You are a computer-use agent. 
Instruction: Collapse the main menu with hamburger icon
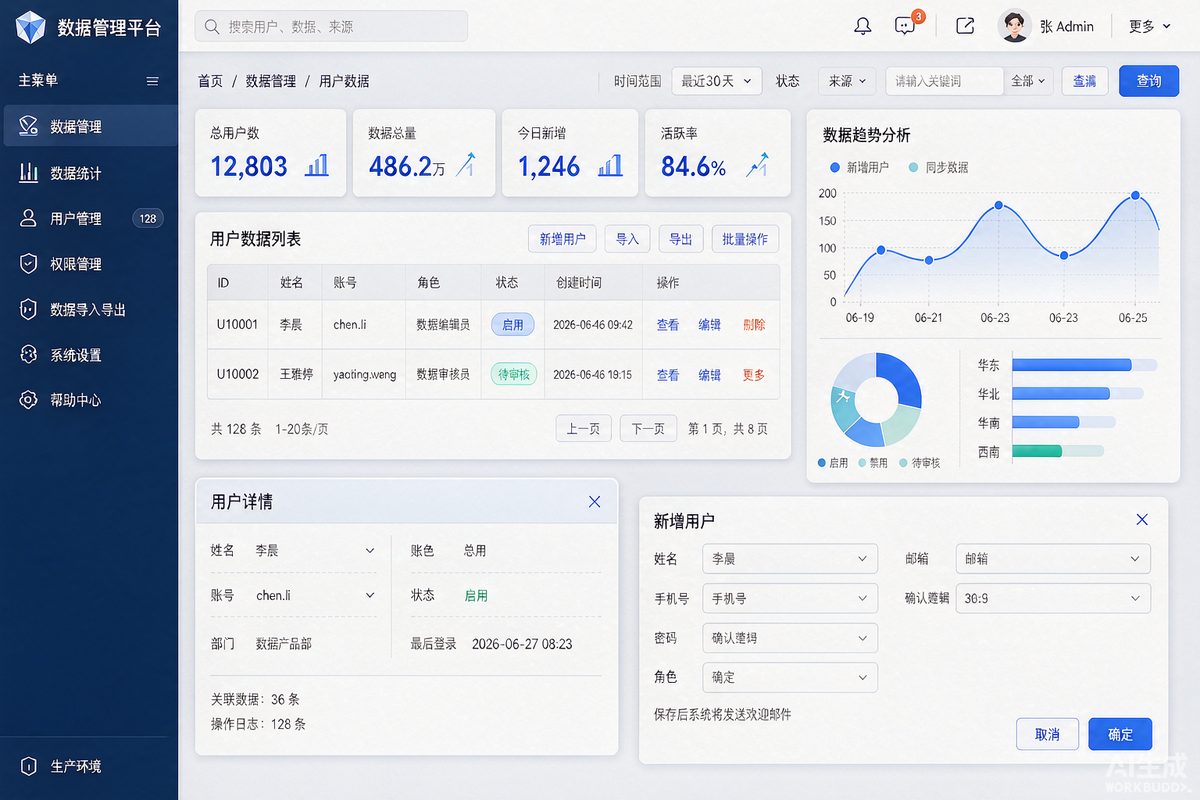(x=152, y=81)
